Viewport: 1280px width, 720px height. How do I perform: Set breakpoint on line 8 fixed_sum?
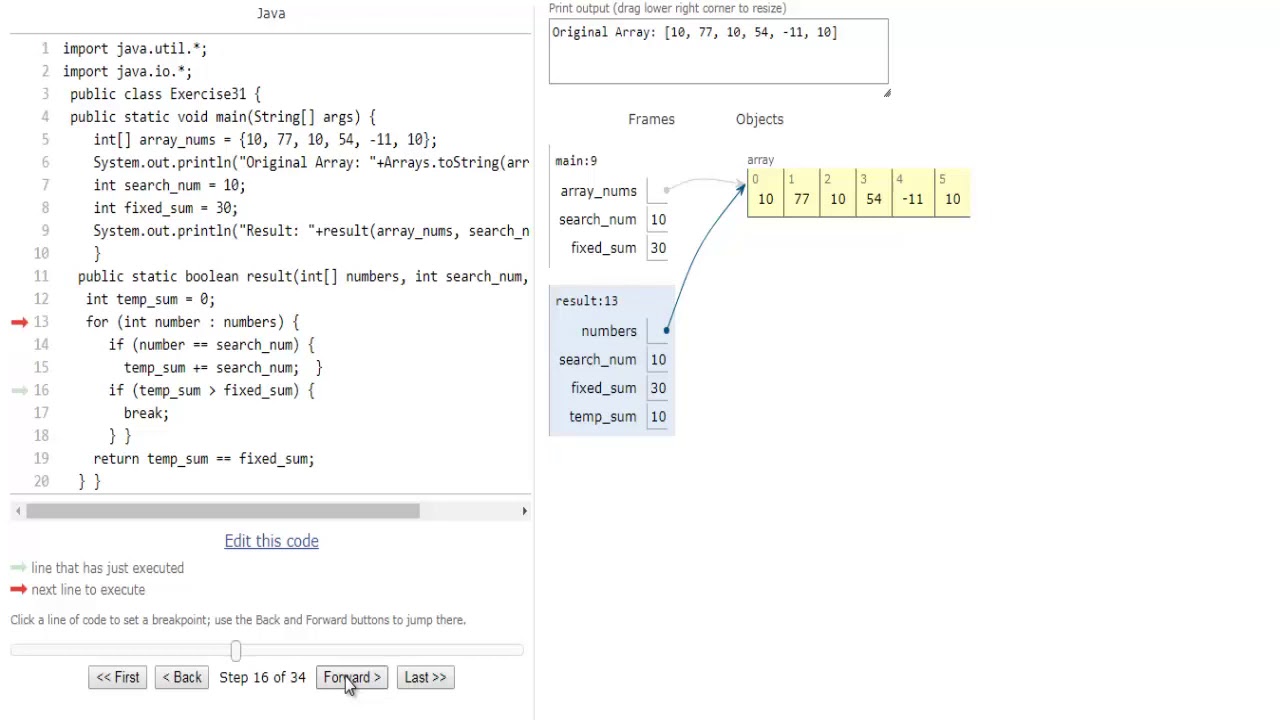(165, 208)
